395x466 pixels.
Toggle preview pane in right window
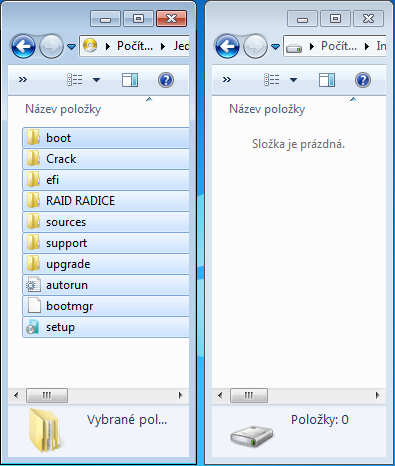coord(327,80)
